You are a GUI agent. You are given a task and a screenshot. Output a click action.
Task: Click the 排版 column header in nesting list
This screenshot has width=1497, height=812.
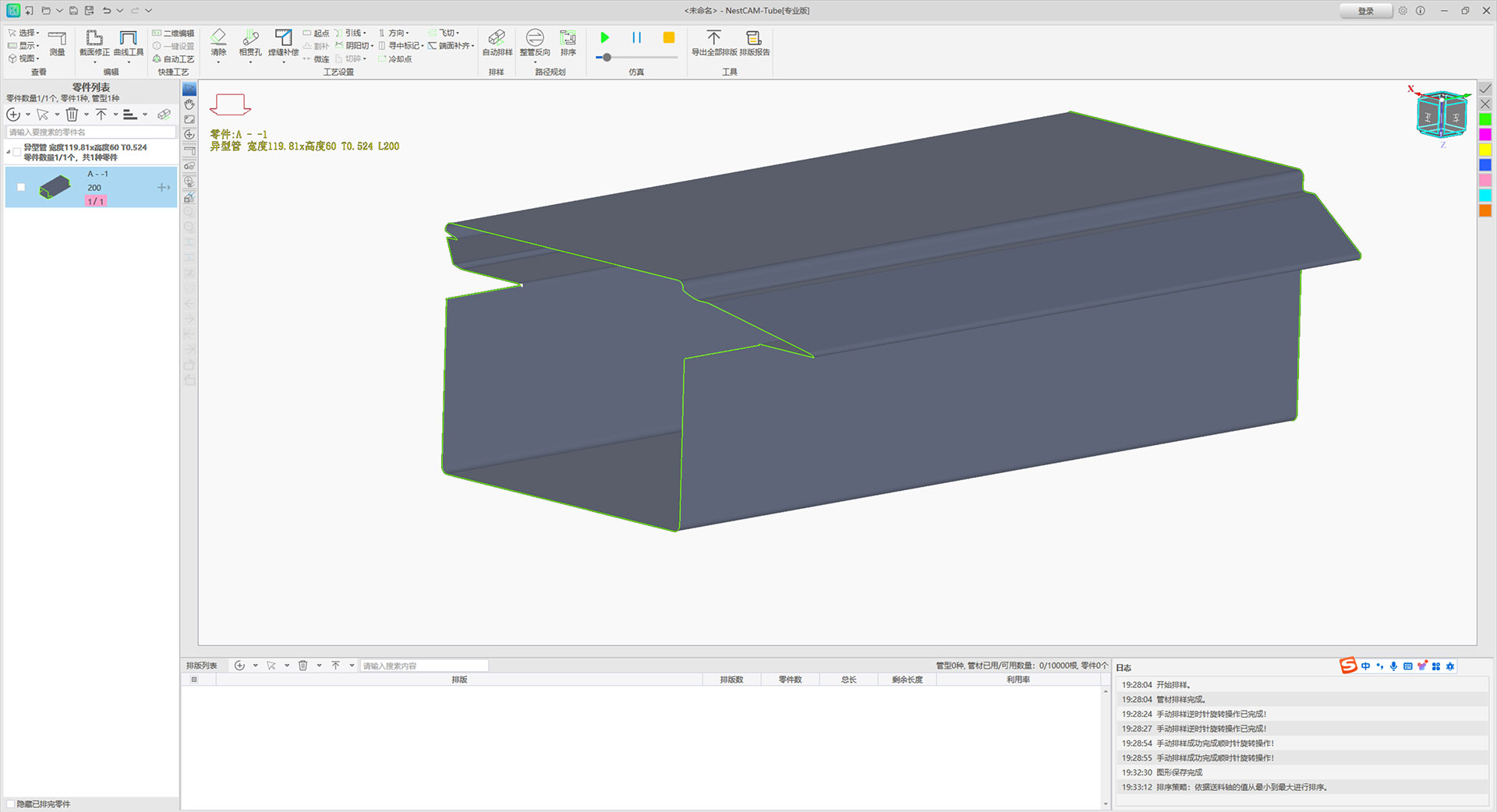point(459,680)
